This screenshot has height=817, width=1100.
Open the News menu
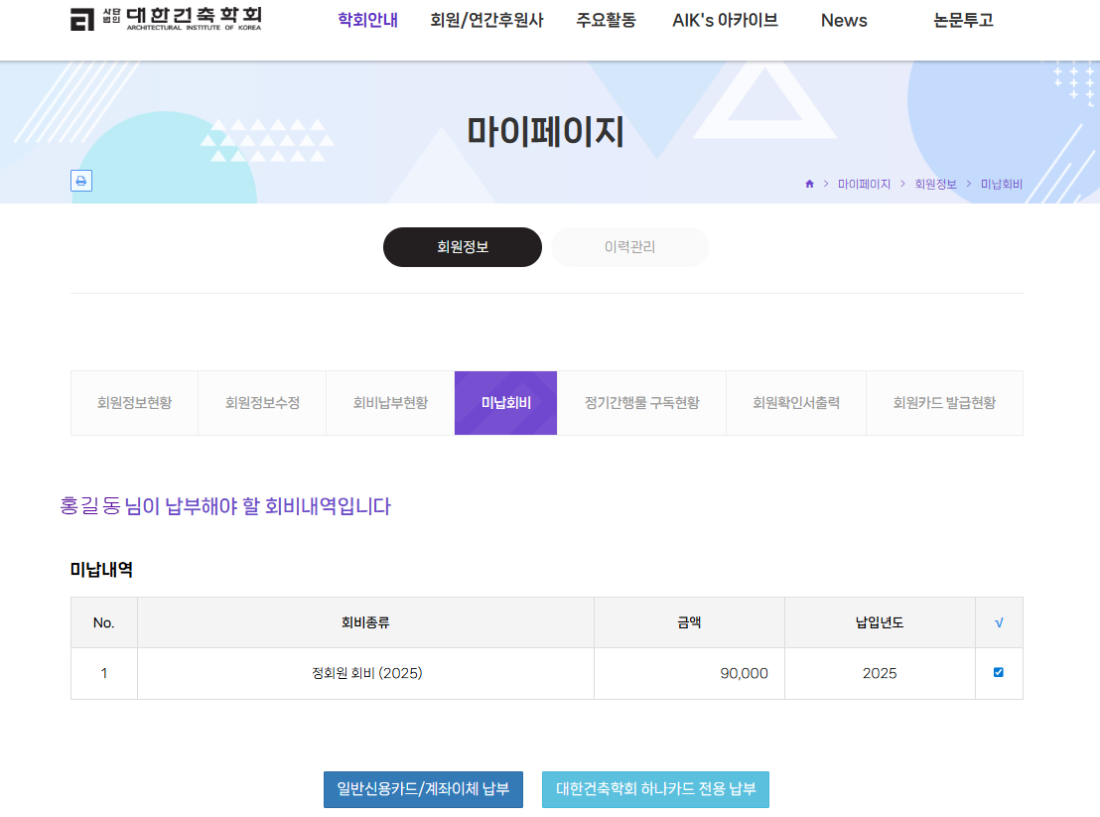point(843,20)
